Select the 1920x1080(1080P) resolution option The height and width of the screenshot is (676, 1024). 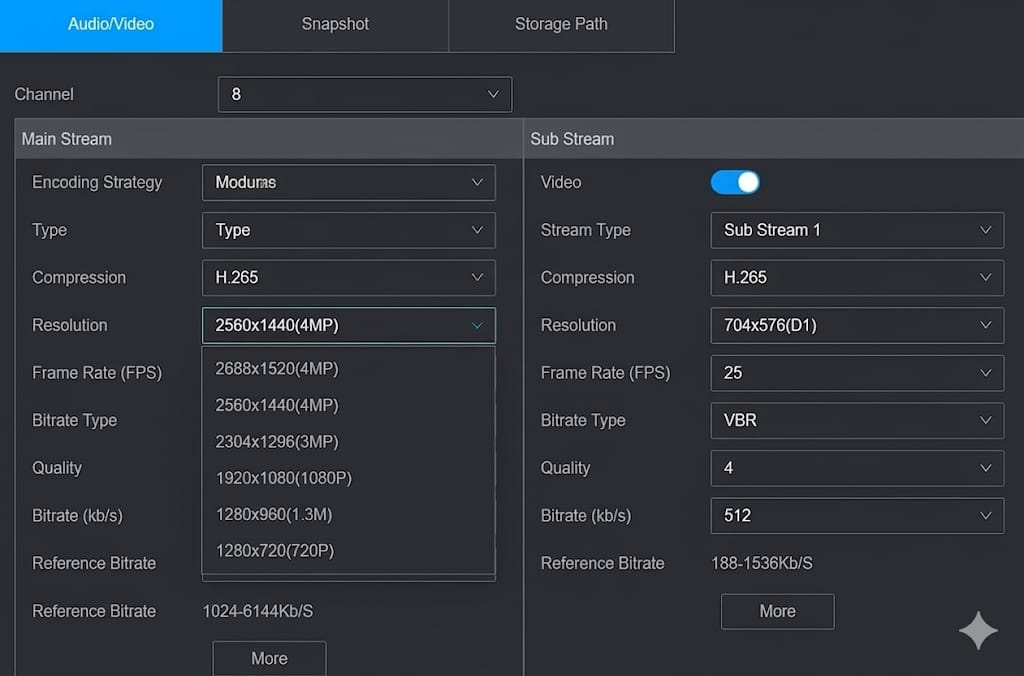283,478
